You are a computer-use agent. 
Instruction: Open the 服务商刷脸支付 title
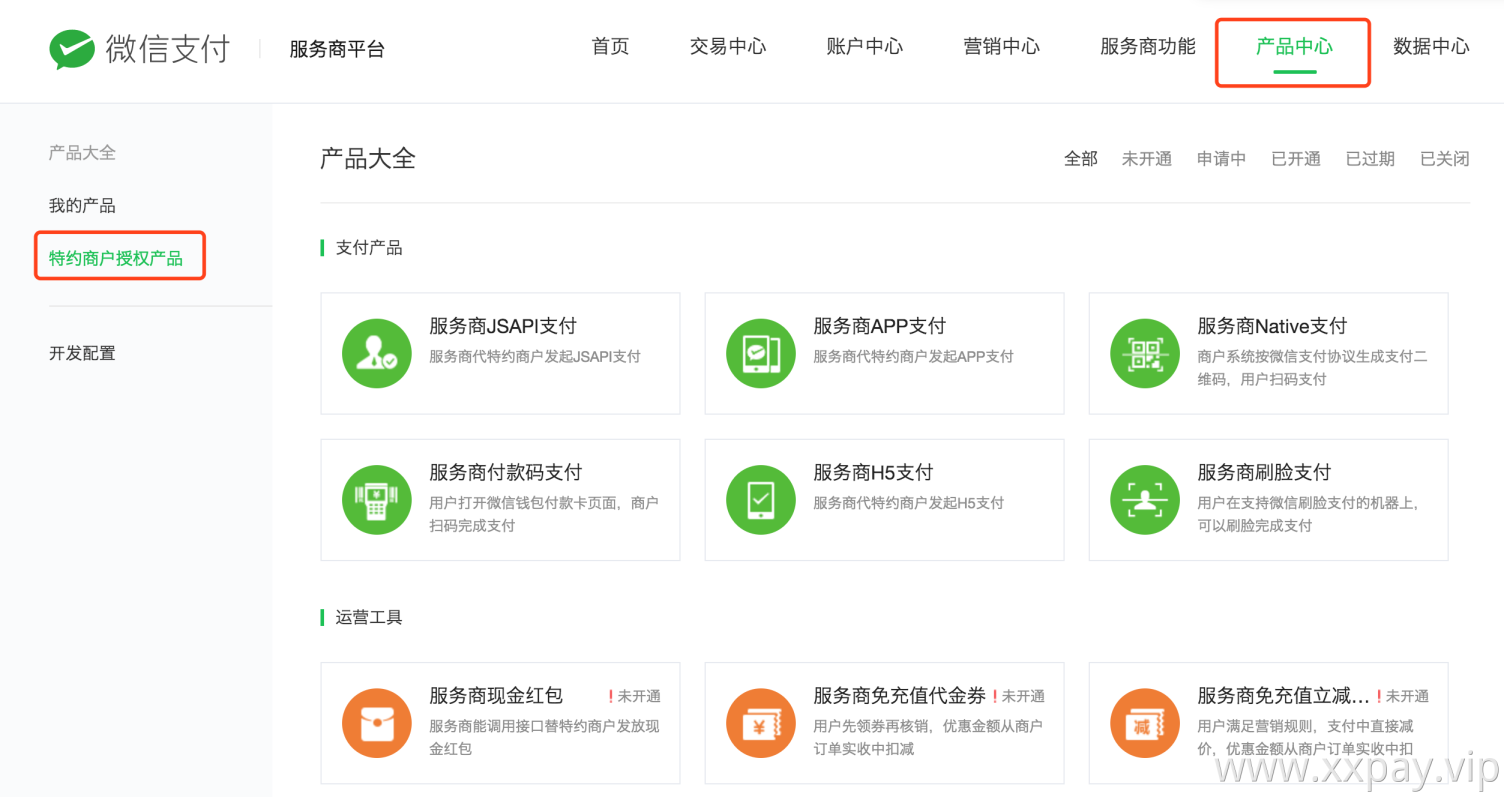pos(1264,473)
